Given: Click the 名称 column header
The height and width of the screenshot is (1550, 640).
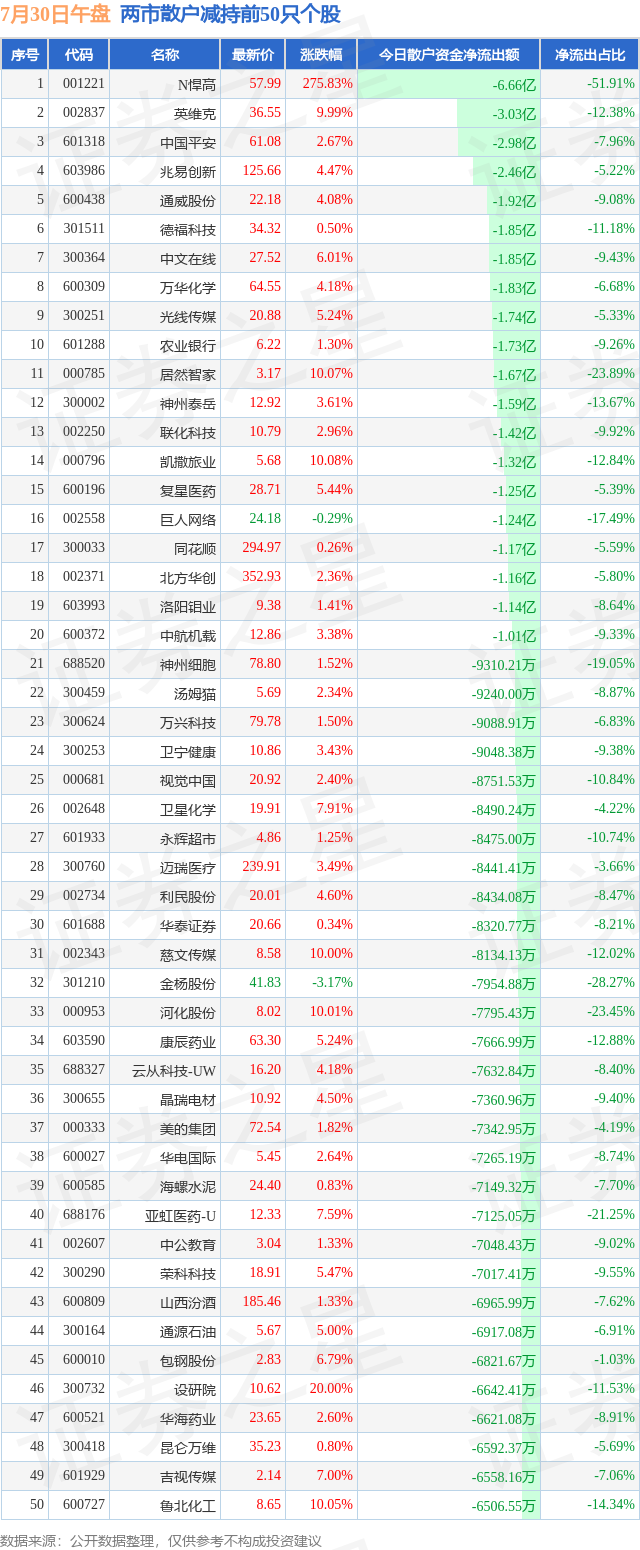Looking at the screenshot, I should tap(164, 55).
